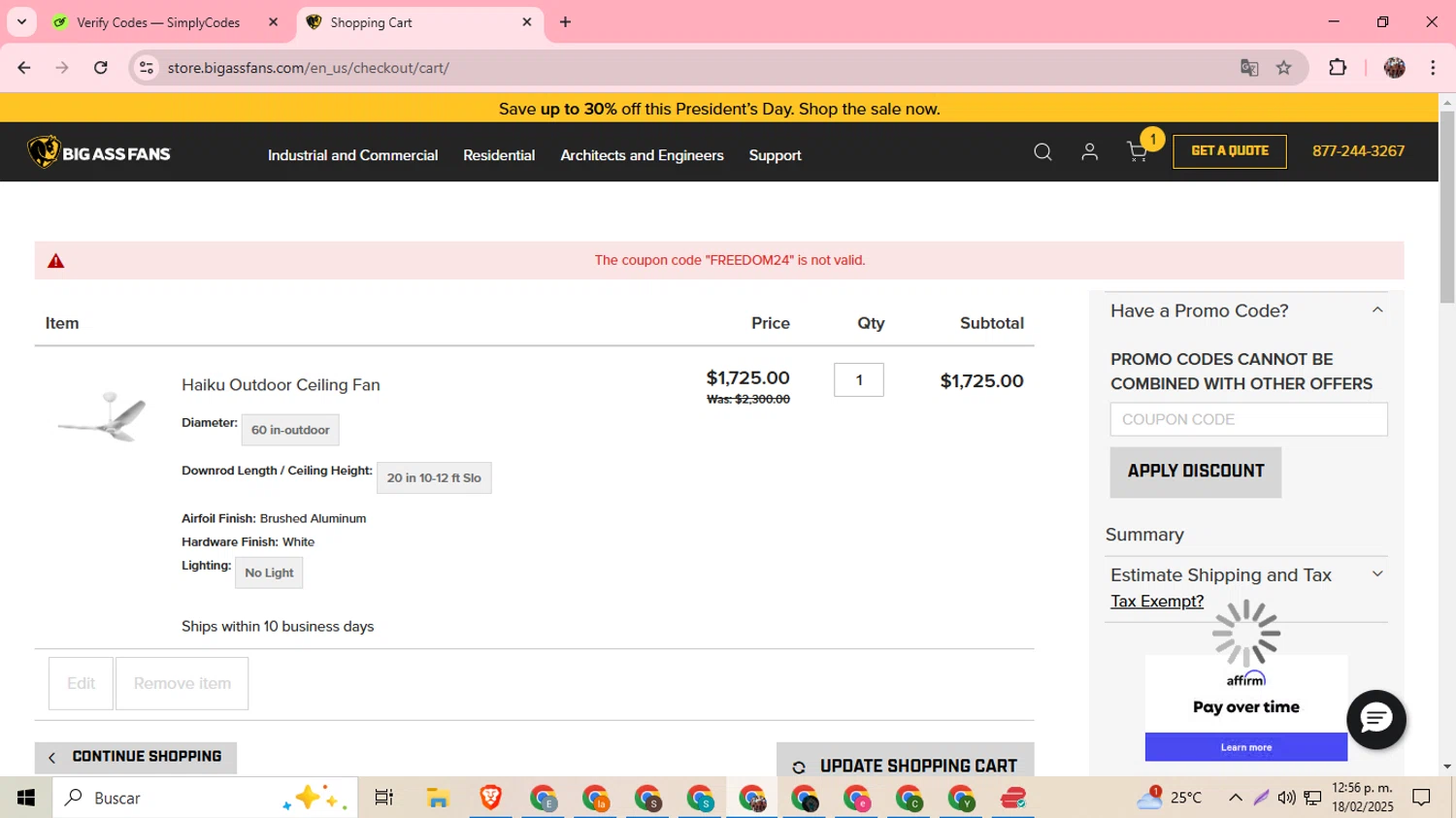Open Task View in taskbar

point(383,798)
